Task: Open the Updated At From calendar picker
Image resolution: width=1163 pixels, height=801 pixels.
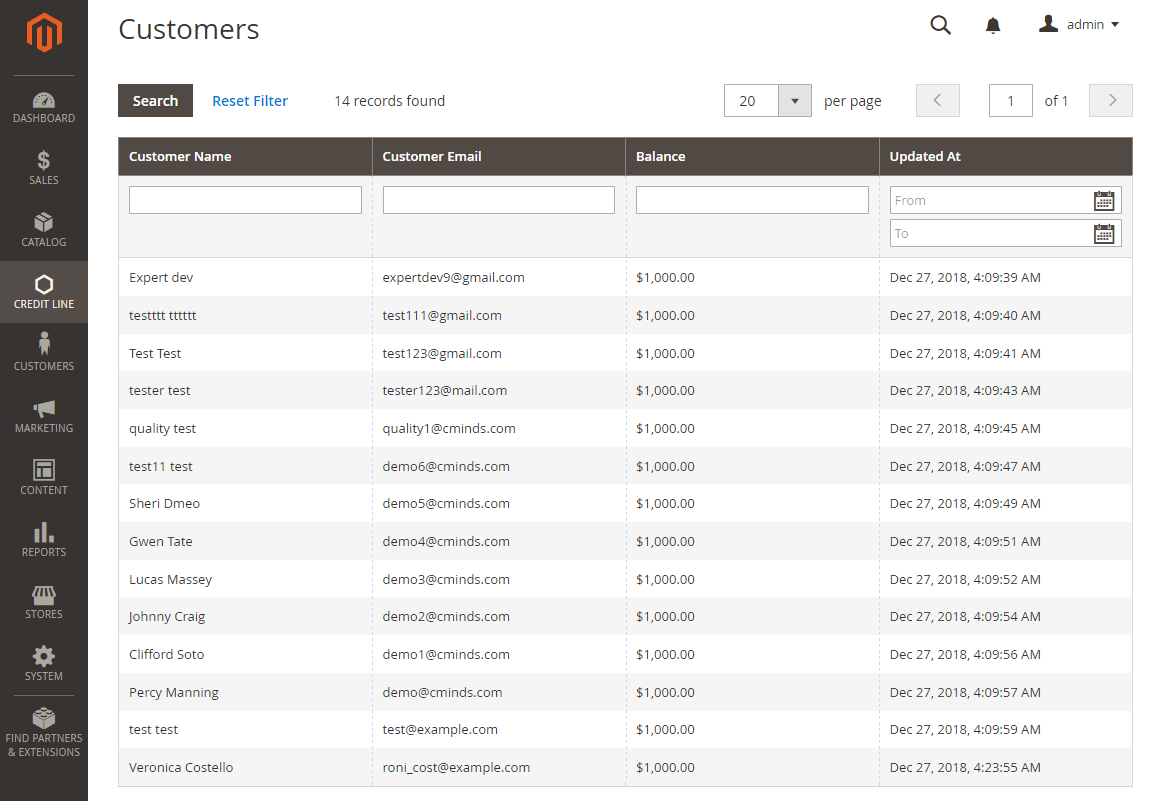Action: coord(1103,201)
